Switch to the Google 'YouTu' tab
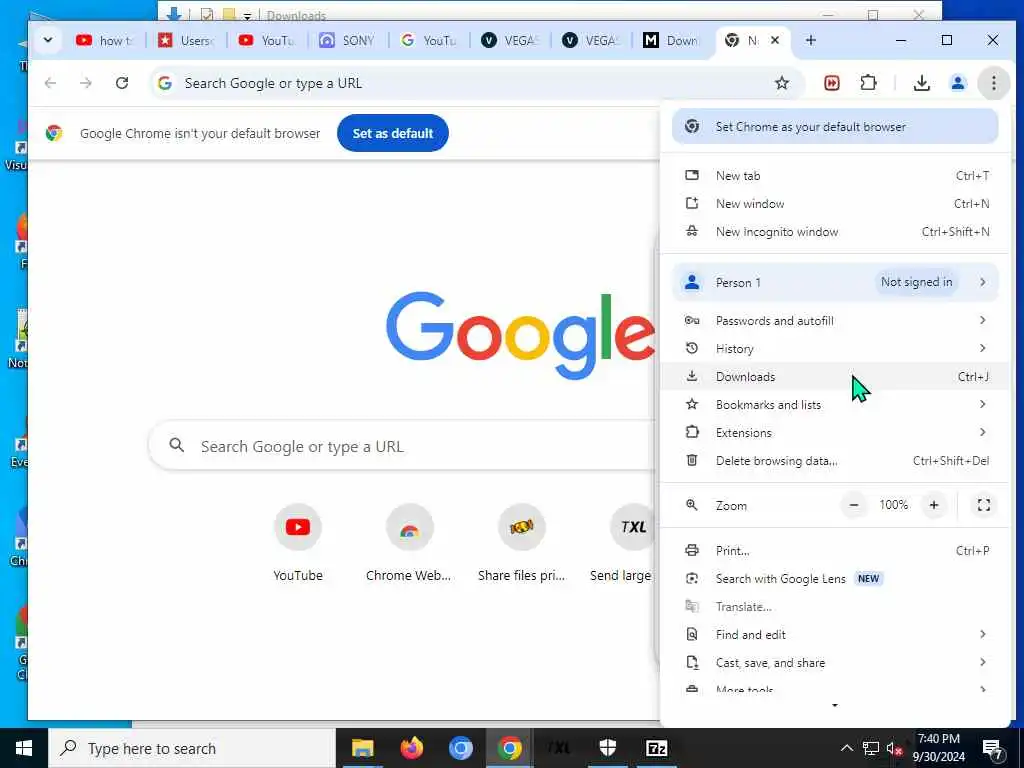 (x=430, y=40)
